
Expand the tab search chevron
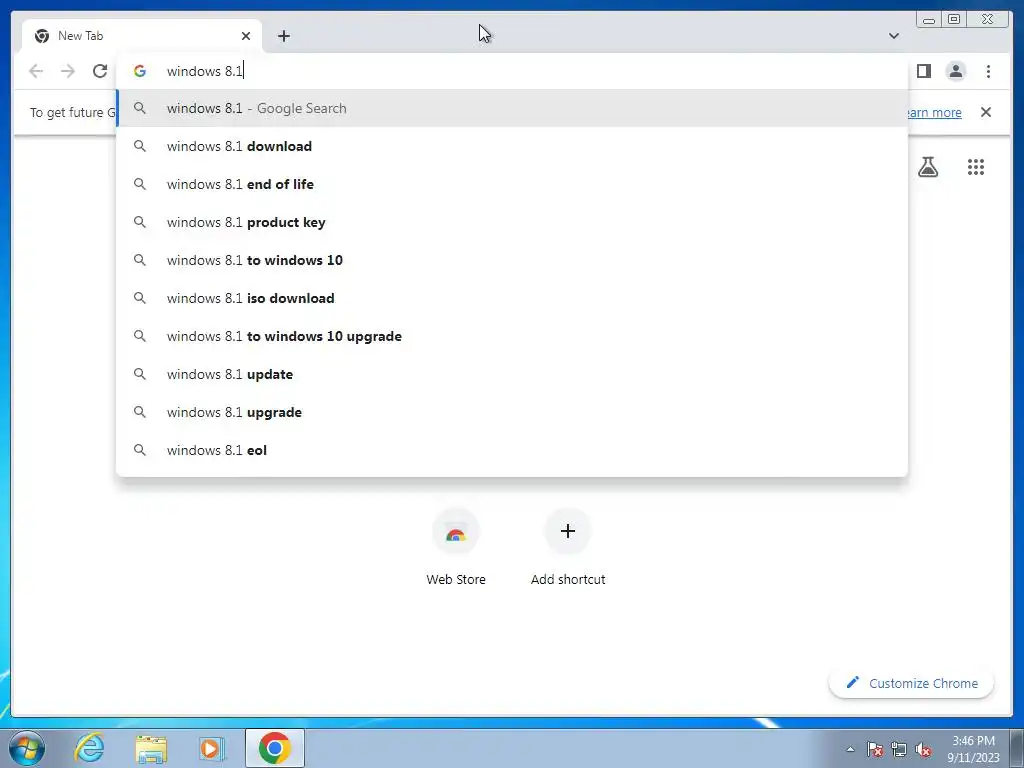tap(893, 36)
